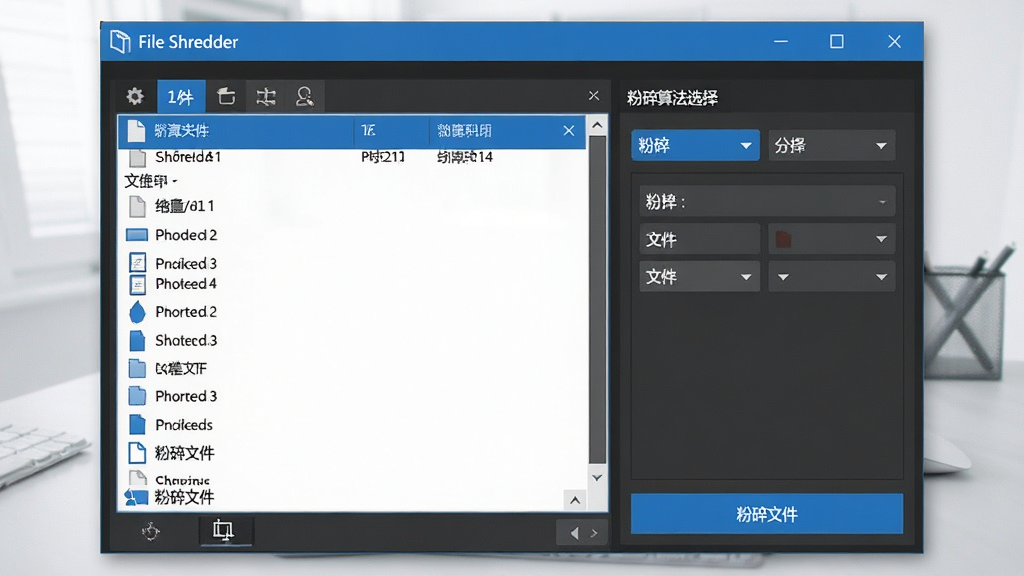This screenshot has width=1024, height=576.
Task: Open the sliders adjustment tab
Action: (266, 97)
